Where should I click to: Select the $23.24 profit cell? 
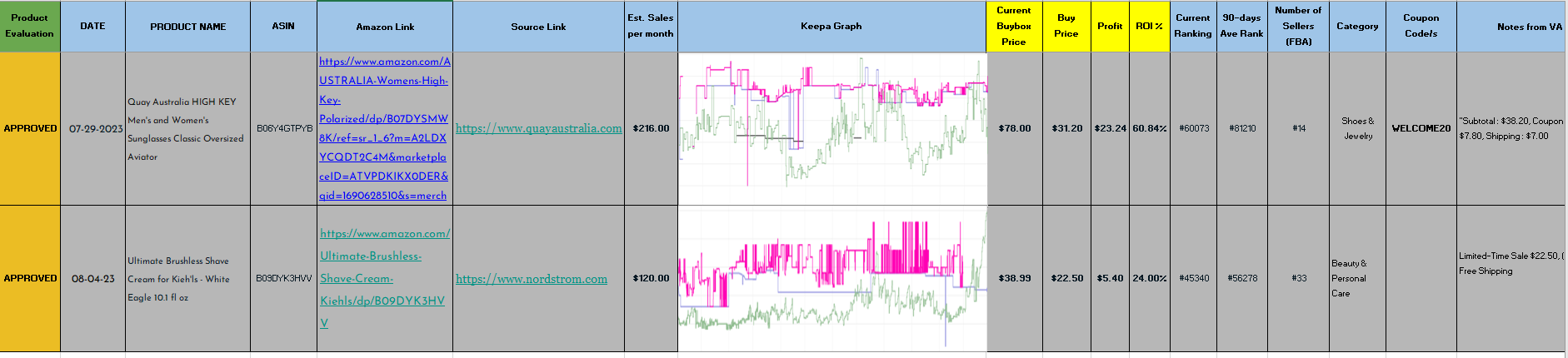pos(1110,128)
